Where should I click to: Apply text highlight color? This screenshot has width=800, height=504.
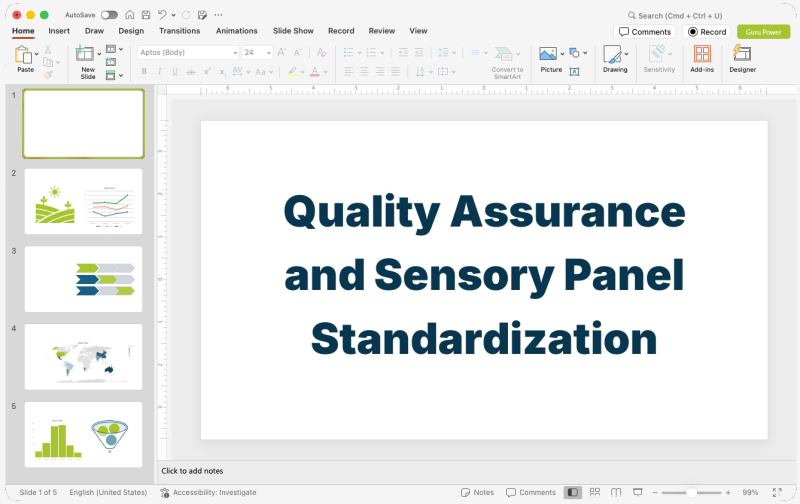pos(291,72)
